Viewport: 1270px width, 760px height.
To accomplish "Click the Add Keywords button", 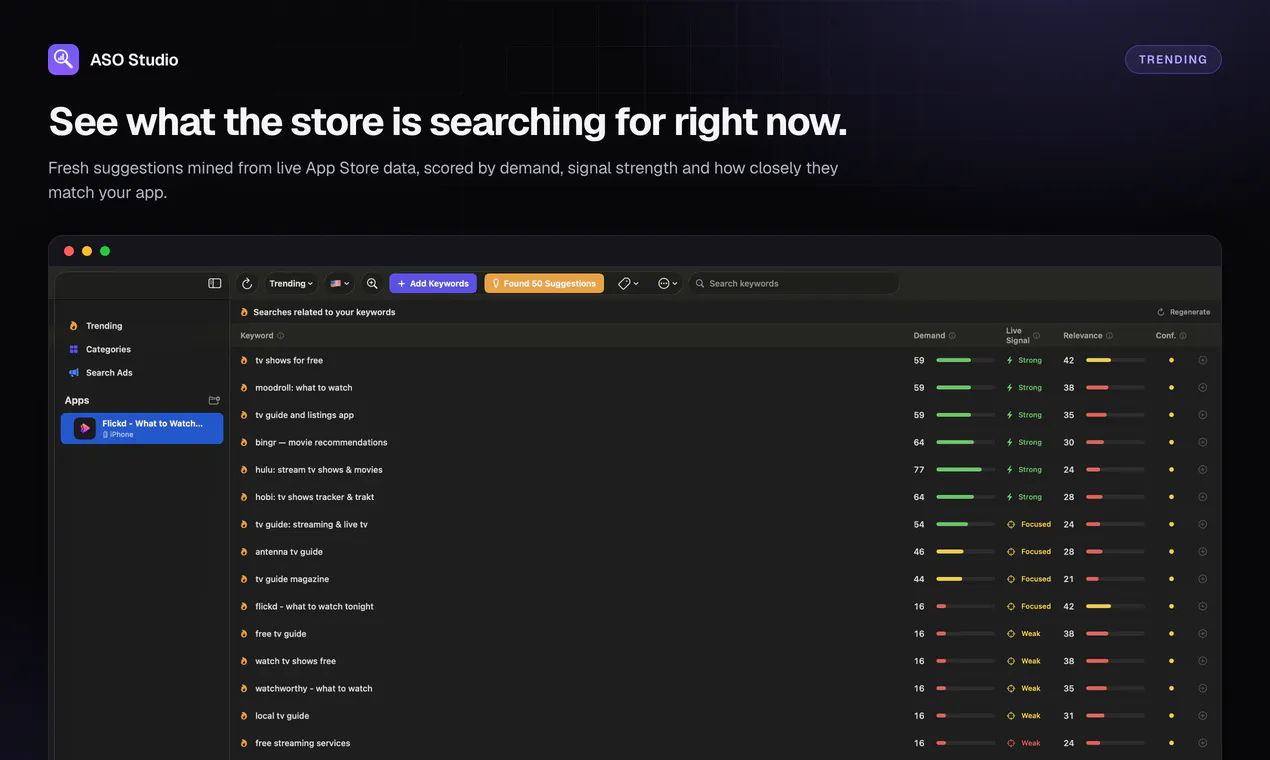I will tap(433, 283).
